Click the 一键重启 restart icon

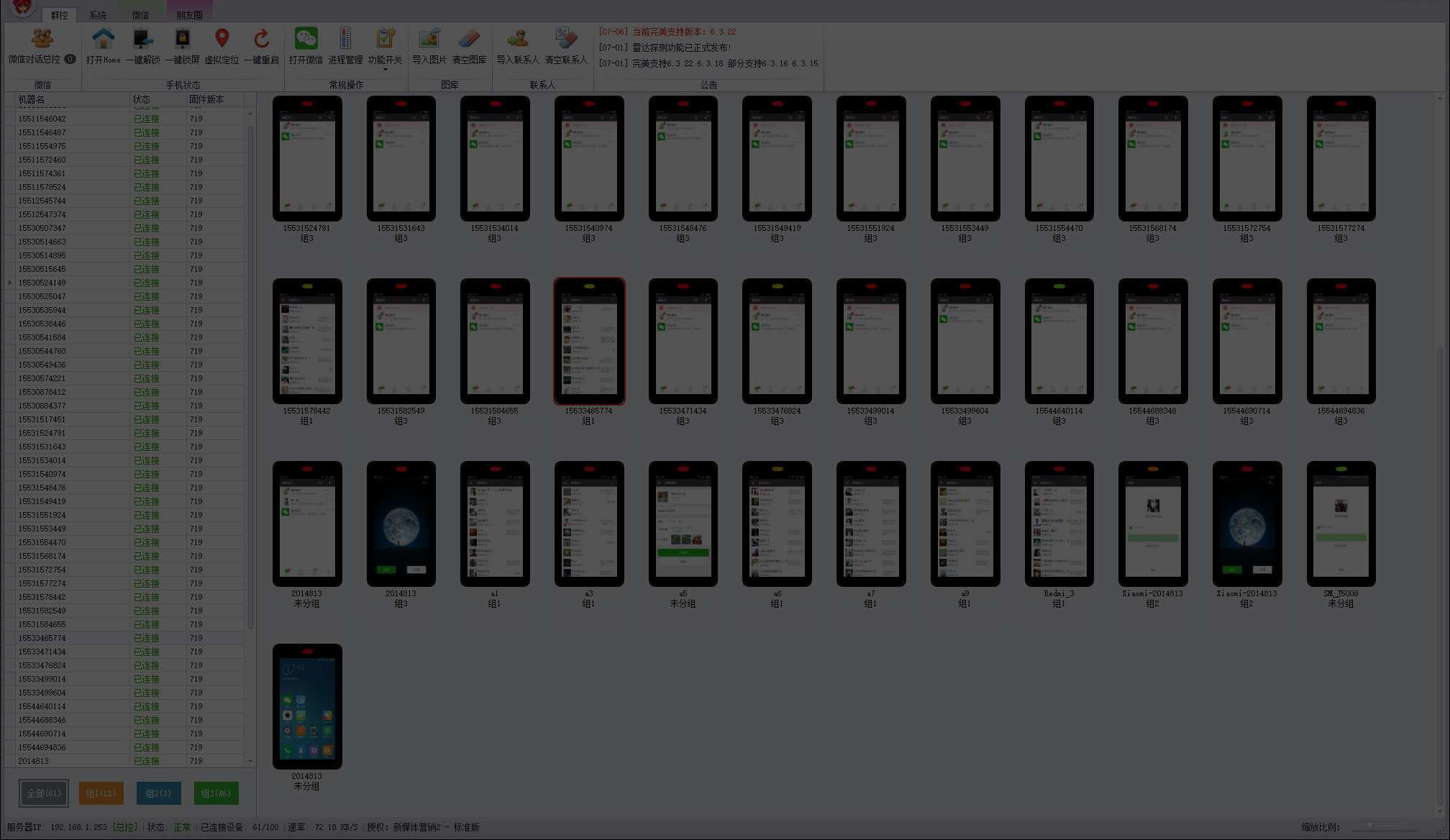261,39
